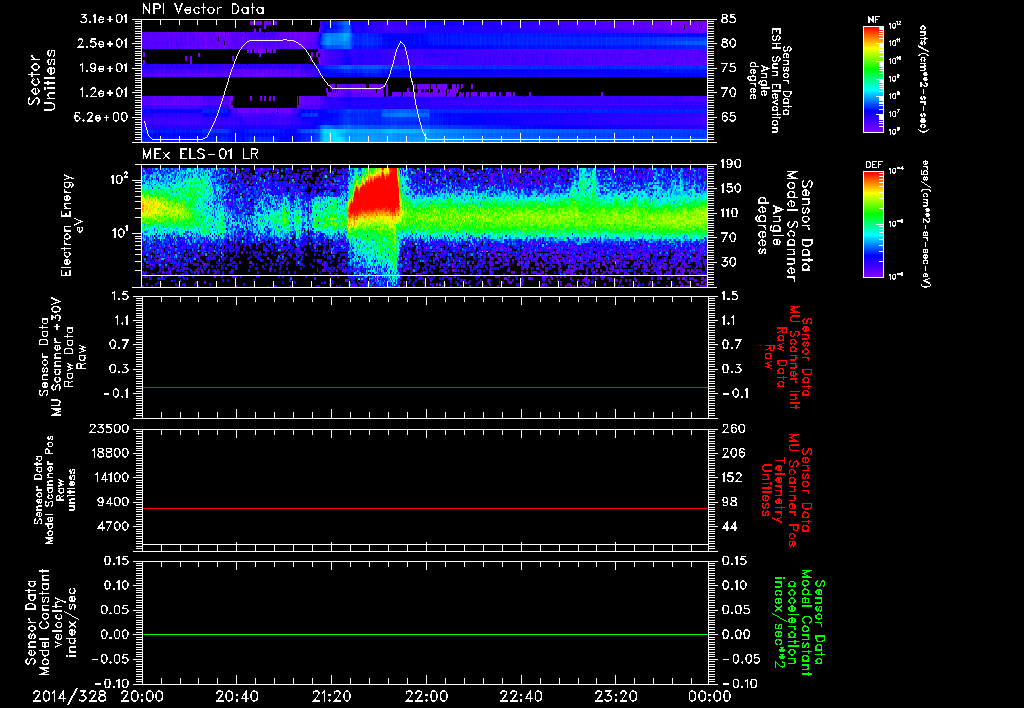Viewport: 1024px width, 708px height.
Task: Click the "ergs/(cm**2-sr-sec-eV)" units label
Action: tap(925, 224)
